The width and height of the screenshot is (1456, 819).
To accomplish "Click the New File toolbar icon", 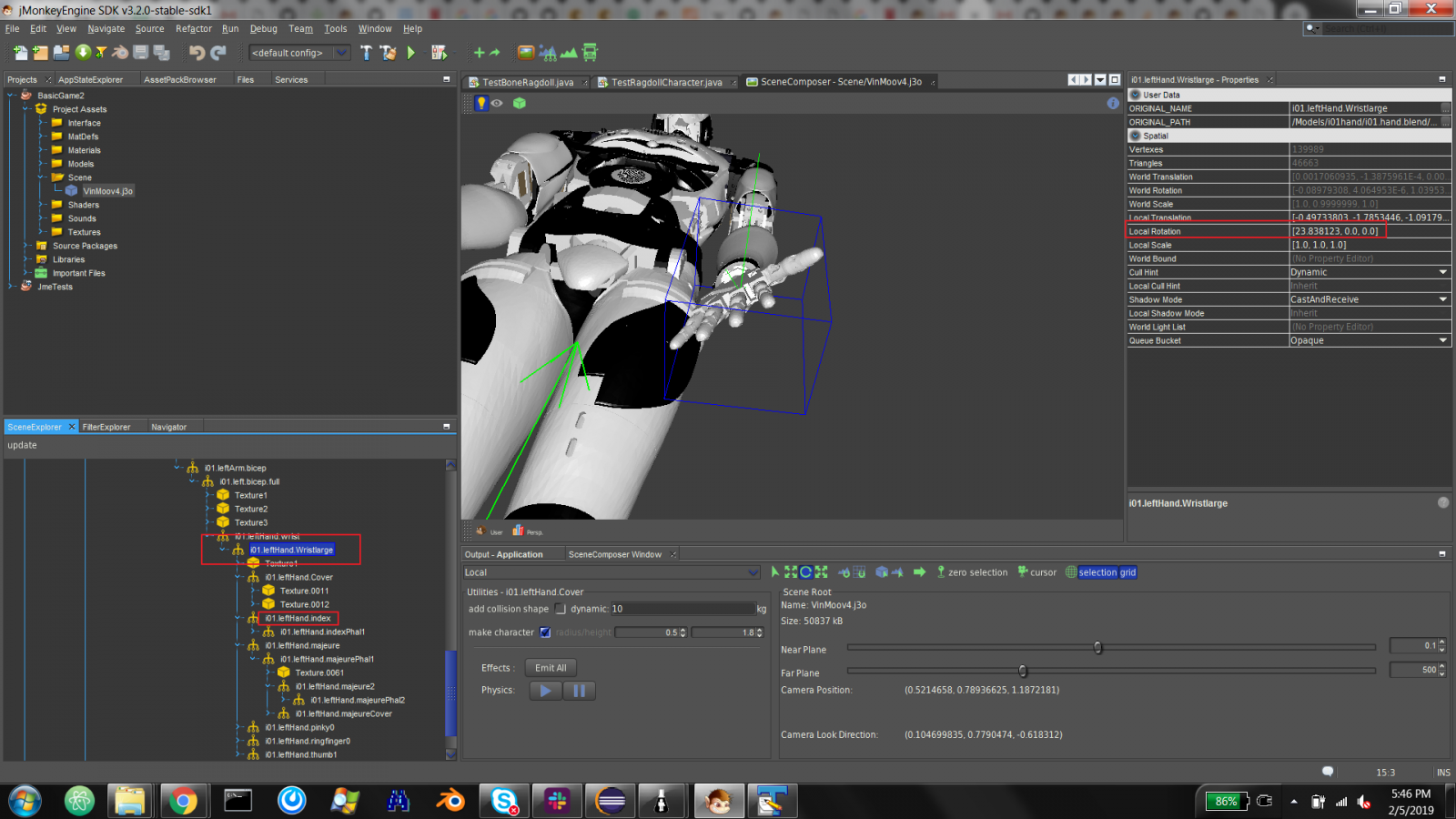I will (20, 53).
